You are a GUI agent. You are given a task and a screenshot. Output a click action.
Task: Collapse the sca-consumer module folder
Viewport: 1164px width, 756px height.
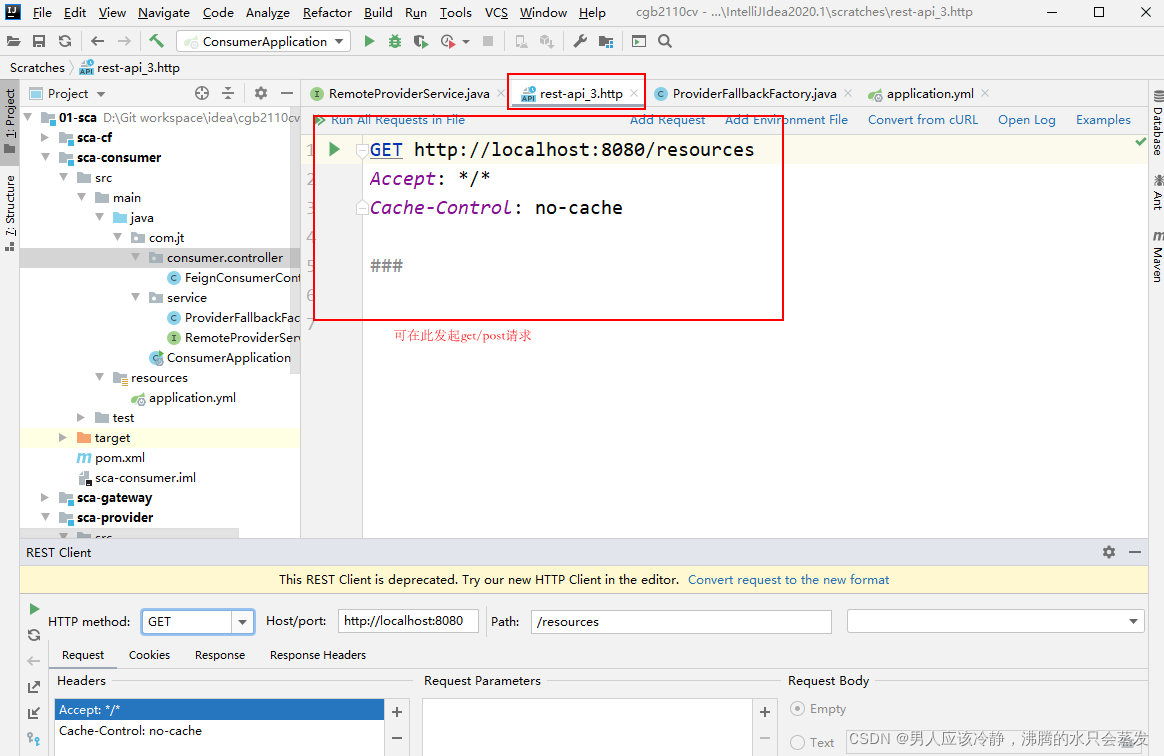(x=45, y=158)
